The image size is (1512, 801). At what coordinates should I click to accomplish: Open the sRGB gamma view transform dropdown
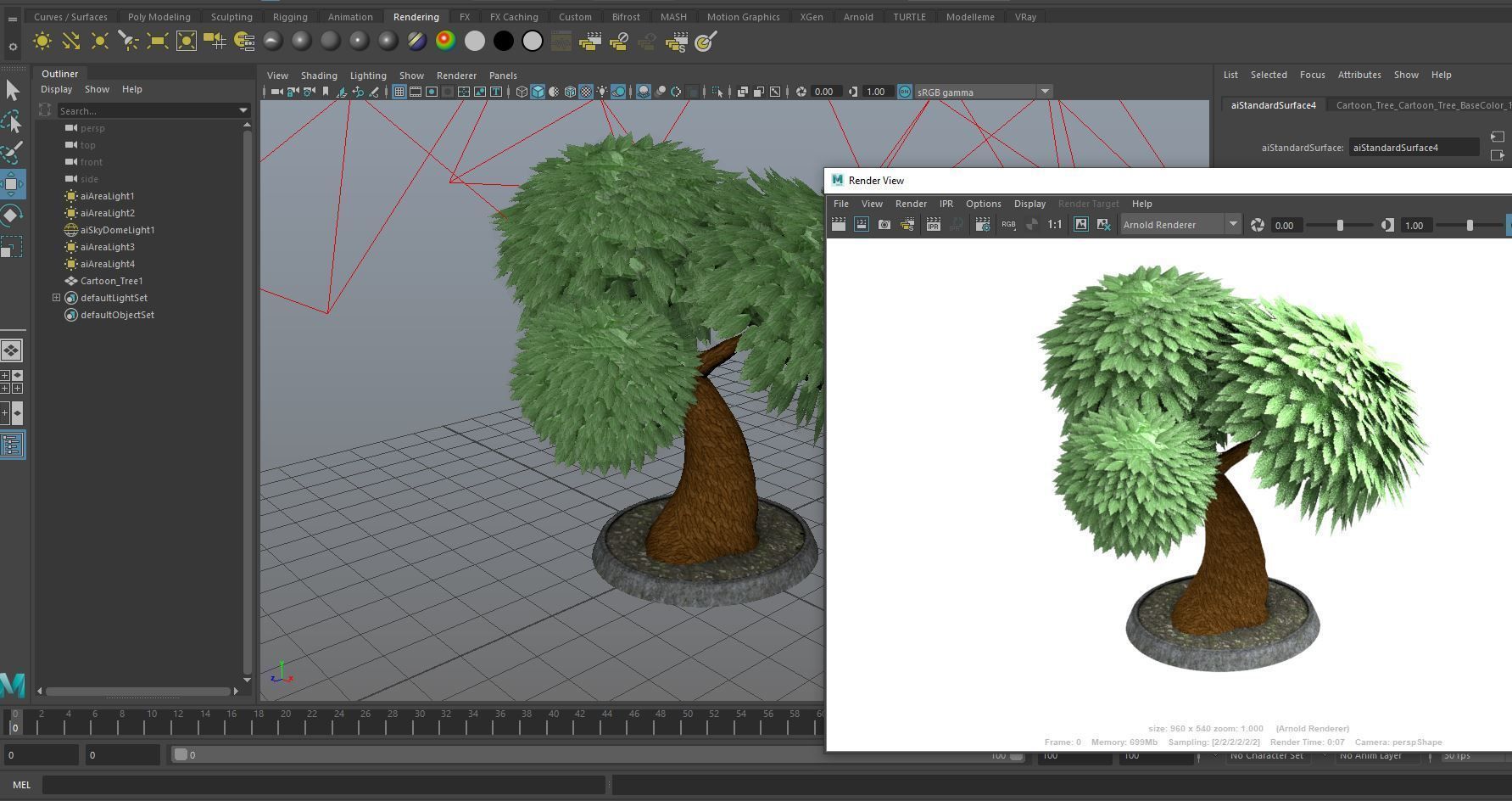click(x=1045, y=92)
